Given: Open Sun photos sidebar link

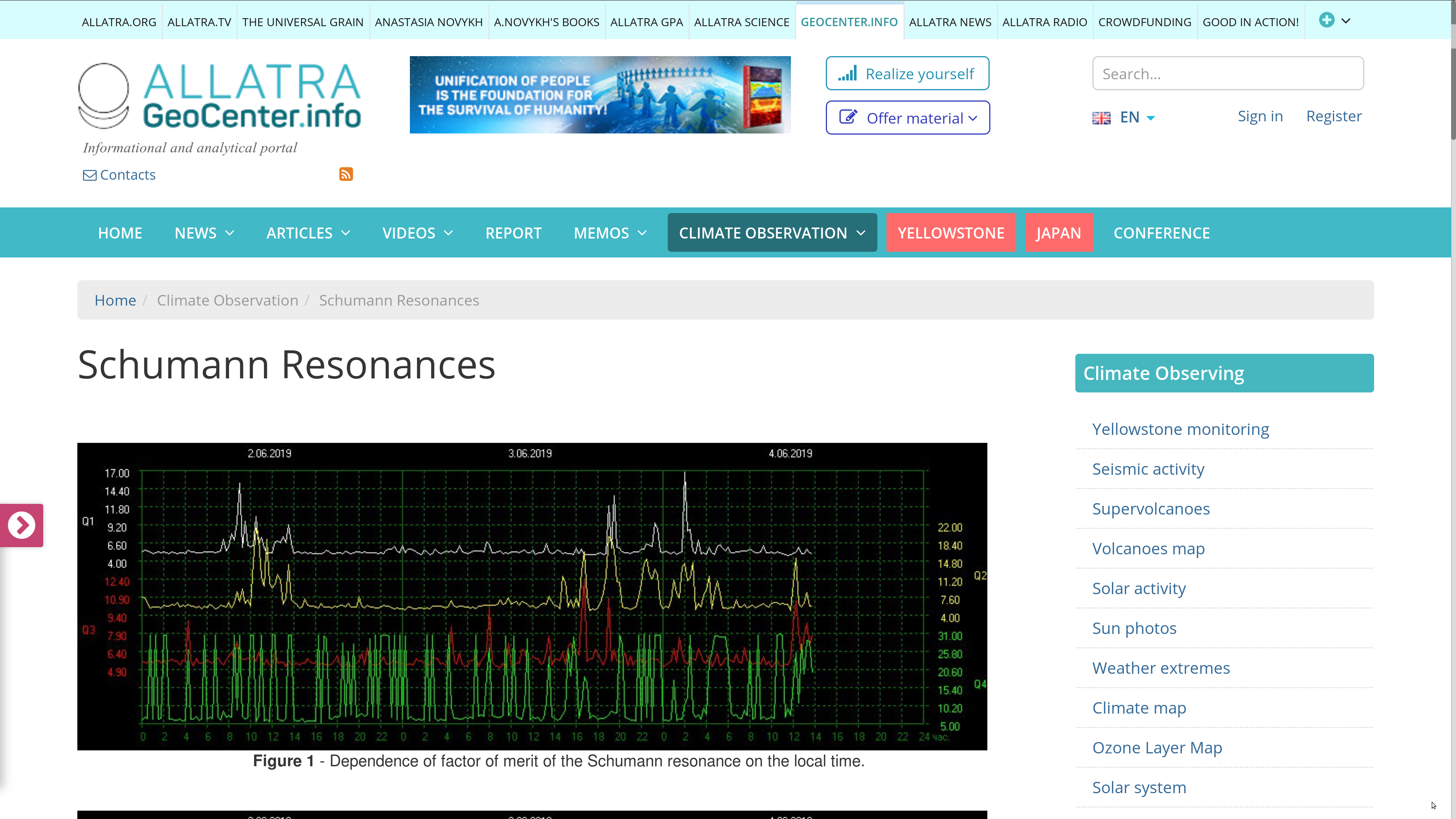Looking at the screenshot, I should point(1134,628).
